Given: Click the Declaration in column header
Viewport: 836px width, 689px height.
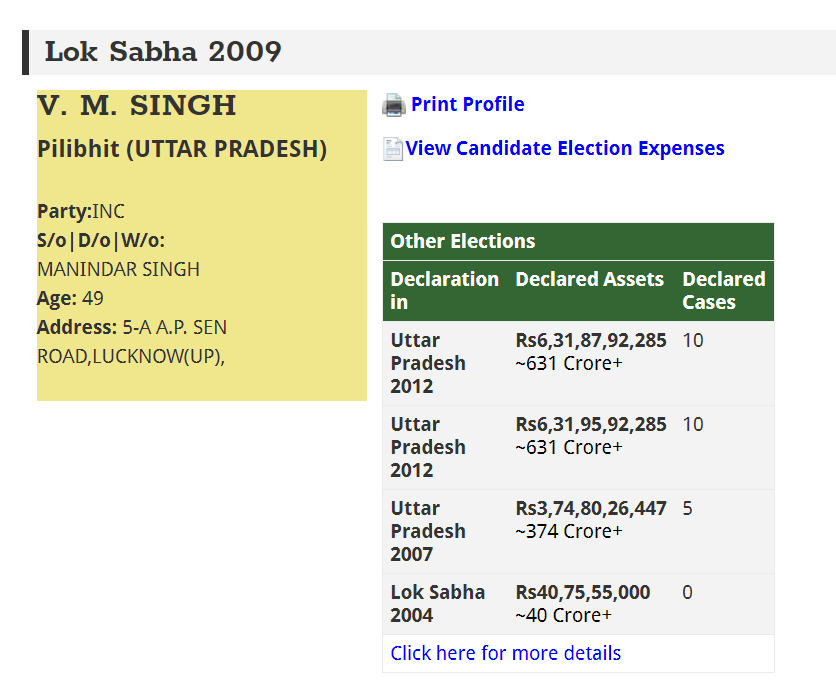Looking at the screenshot, I should [x=444, y=290].
